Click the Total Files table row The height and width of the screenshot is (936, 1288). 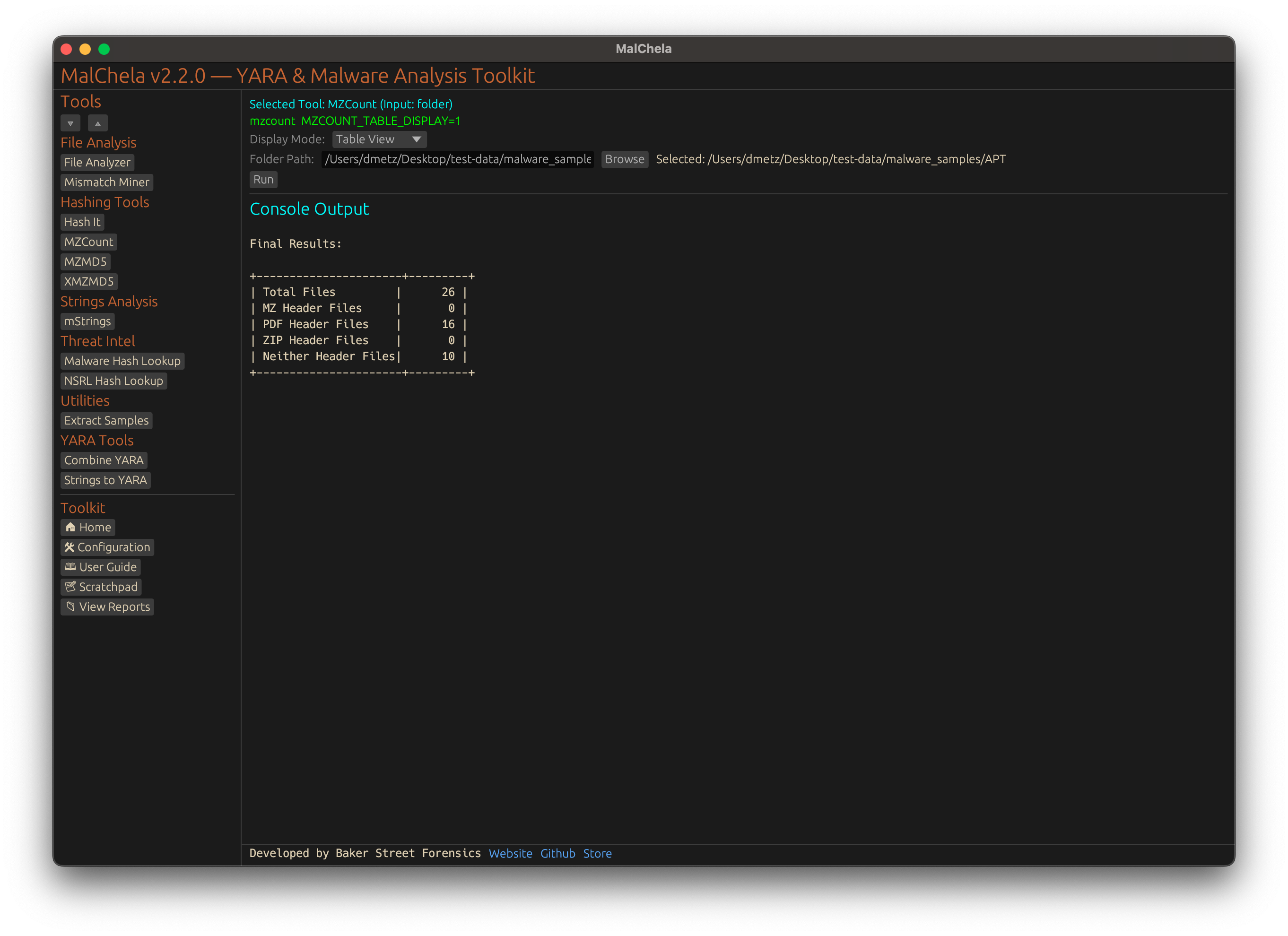click(358, 292)
